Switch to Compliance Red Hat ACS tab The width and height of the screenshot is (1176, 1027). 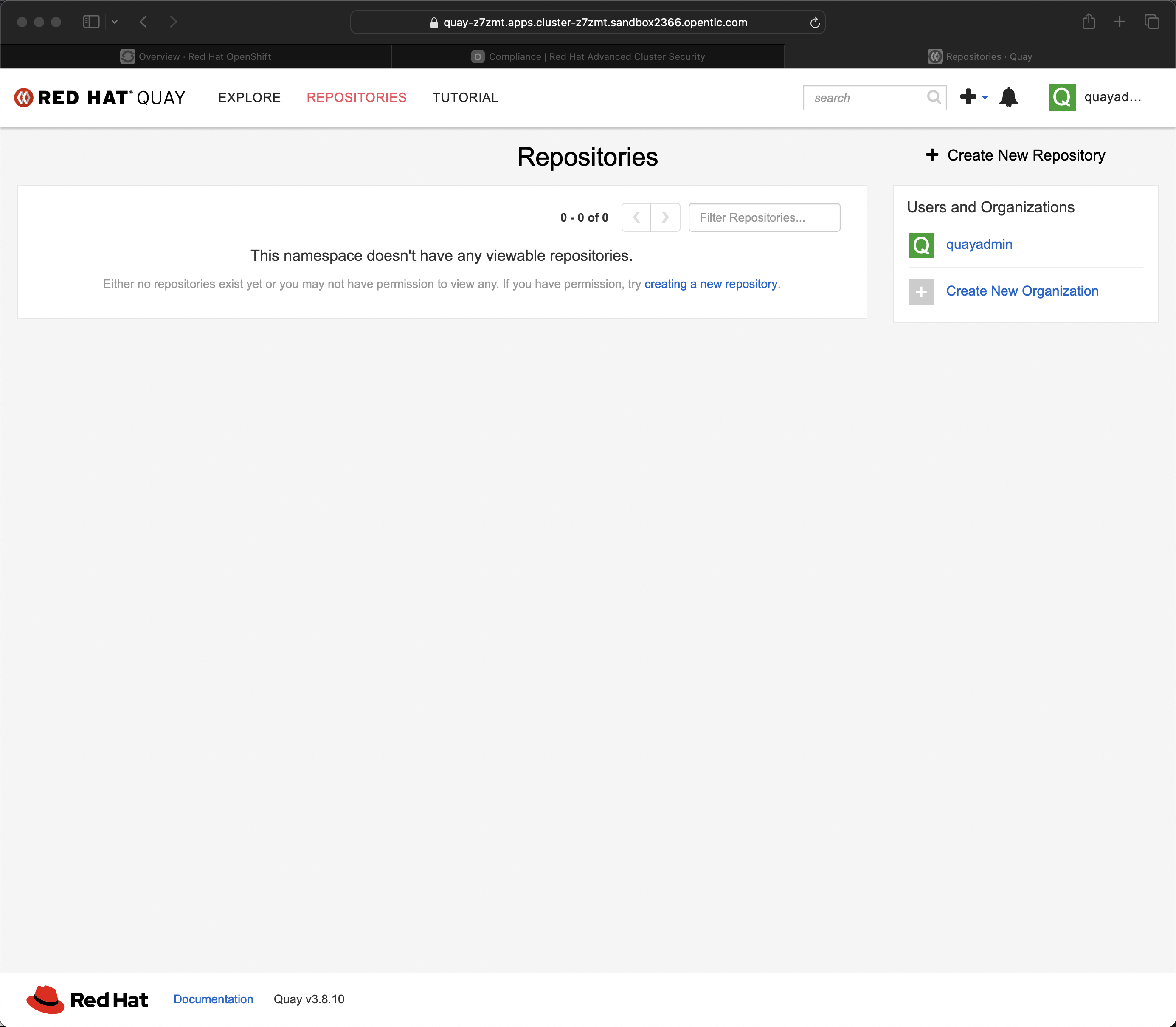[588, 56]
